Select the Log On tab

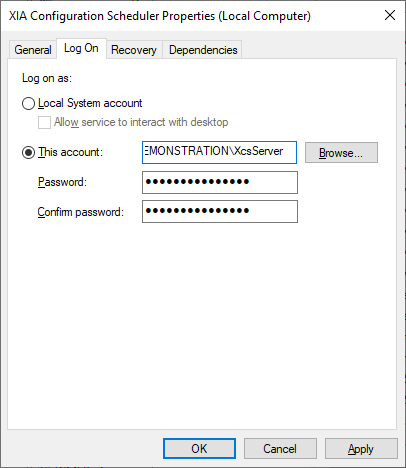coord(81,48)
